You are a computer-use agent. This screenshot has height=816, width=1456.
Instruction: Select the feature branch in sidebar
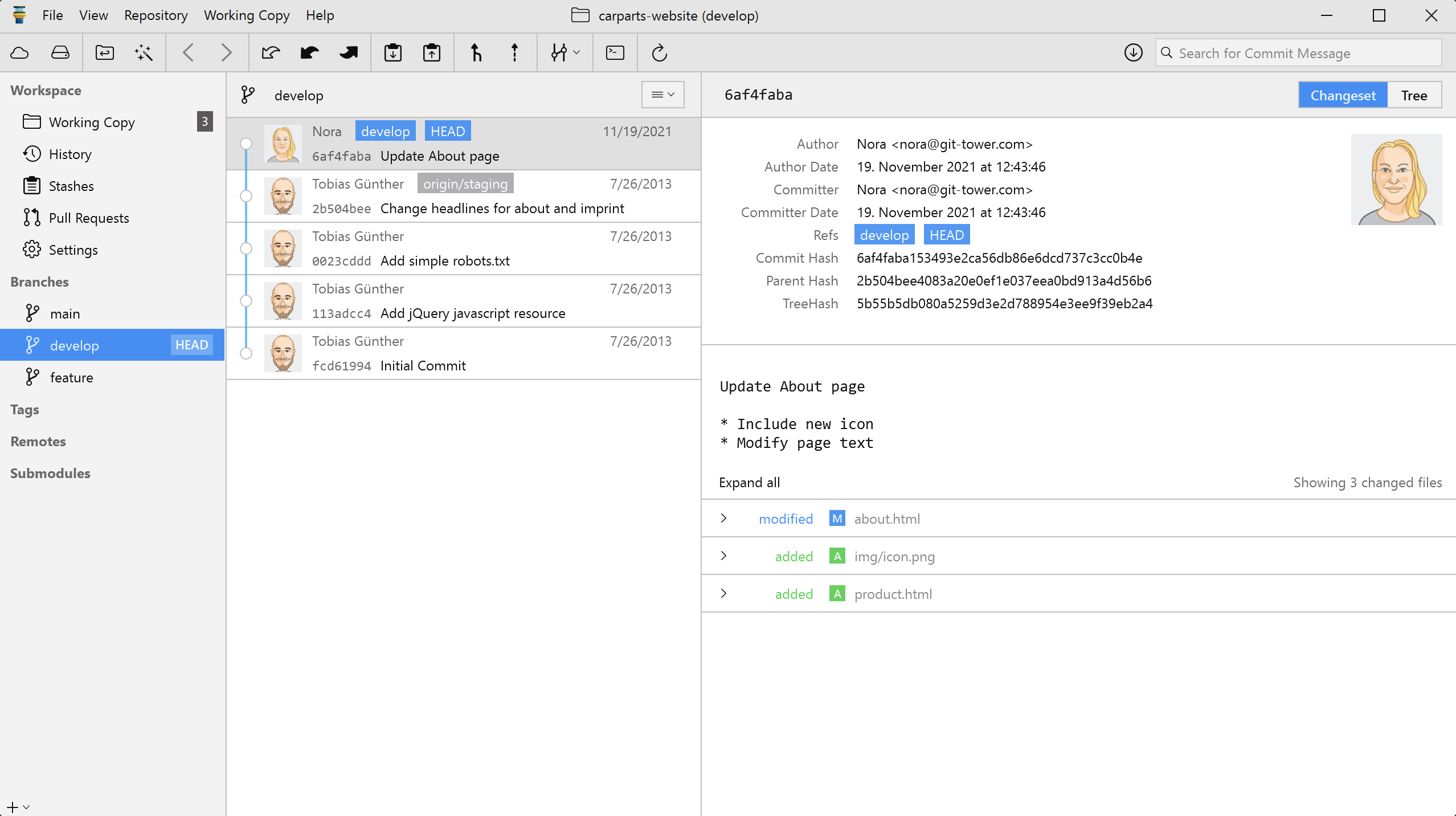71,377
